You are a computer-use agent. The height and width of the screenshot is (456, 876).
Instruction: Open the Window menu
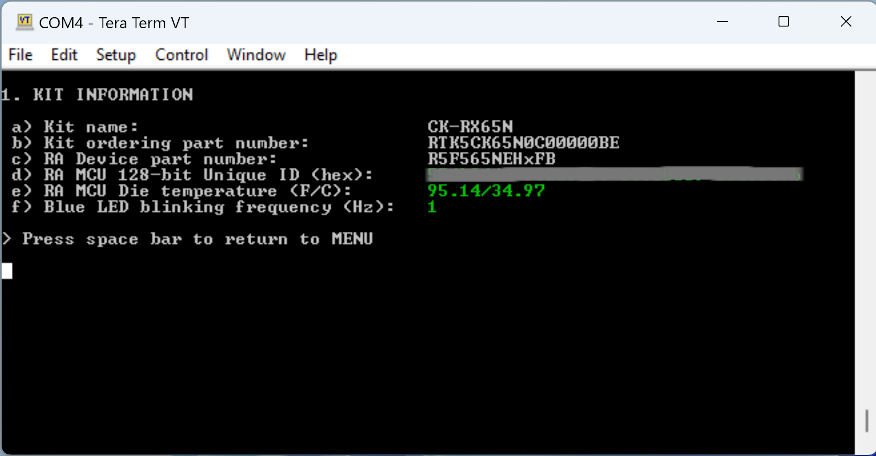(x=256, y=55)
